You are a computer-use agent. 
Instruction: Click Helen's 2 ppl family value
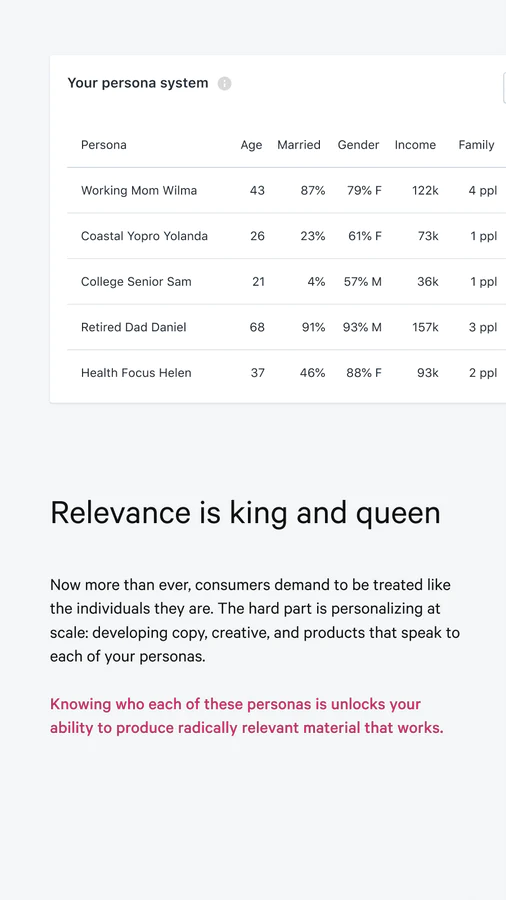coord(483,373)
